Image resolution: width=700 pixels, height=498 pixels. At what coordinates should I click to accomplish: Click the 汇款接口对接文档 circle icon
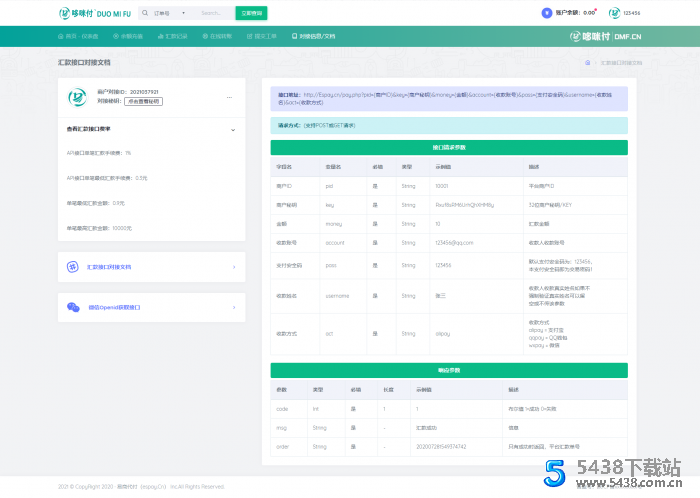click(x=72, y=267)
